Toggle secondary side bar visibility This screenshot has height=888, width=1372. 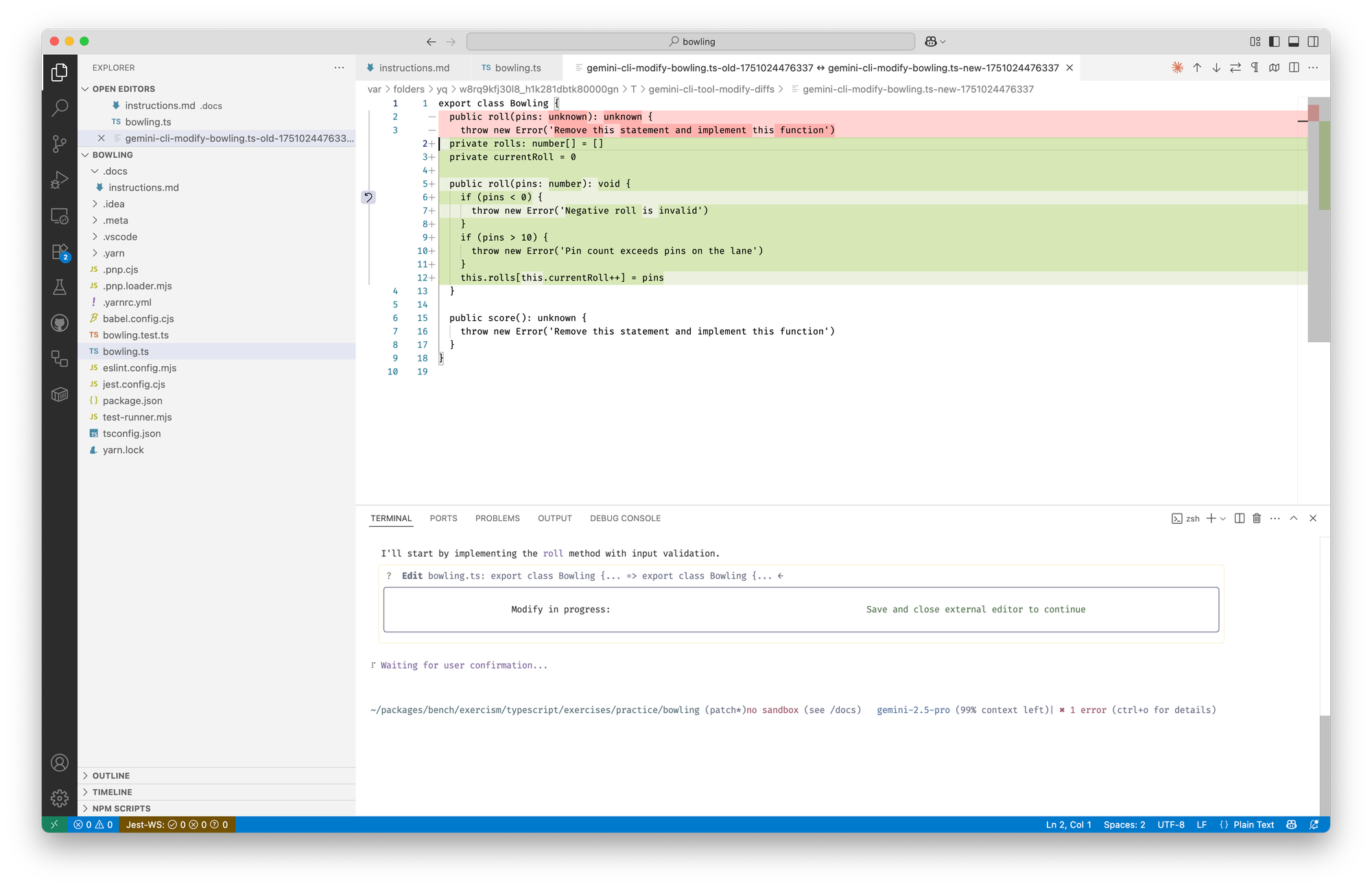[x=1313, y=42]
